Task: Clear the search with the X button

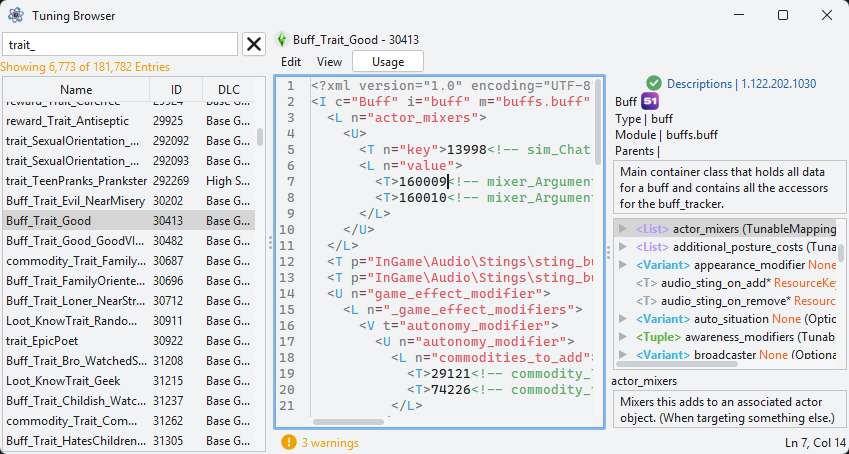Action: coord(254,44)
